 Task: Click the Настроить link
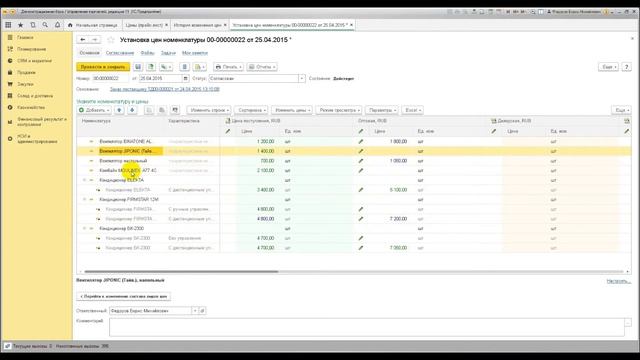click(x=618, y=281)
